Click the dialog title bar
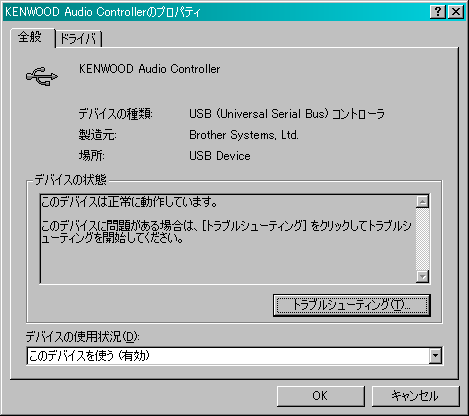This screenshot has width=469, height=416. [217, 12]
